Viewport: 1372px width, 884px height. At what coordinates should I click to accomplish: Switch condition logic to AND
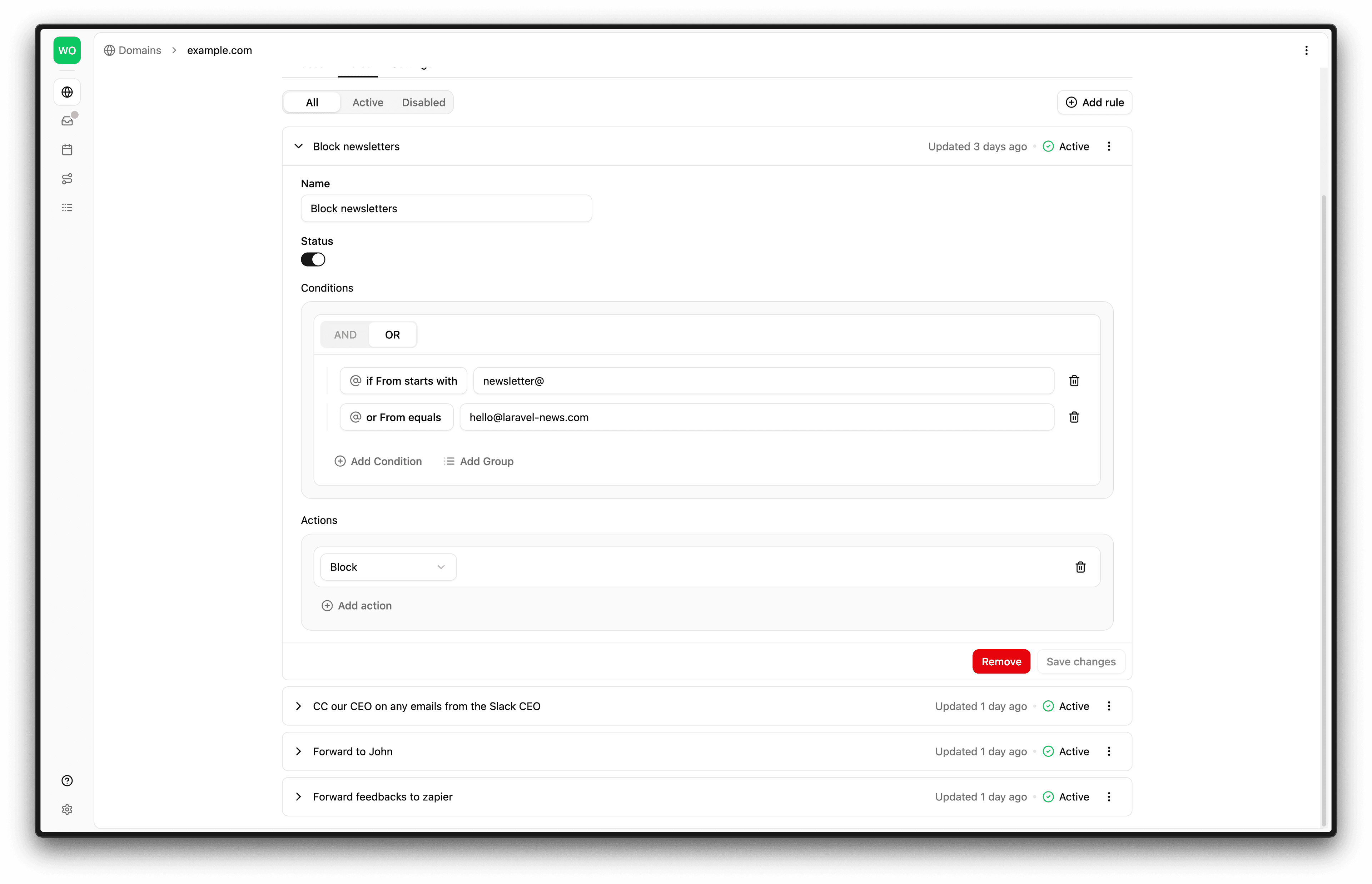click(345, 334)
